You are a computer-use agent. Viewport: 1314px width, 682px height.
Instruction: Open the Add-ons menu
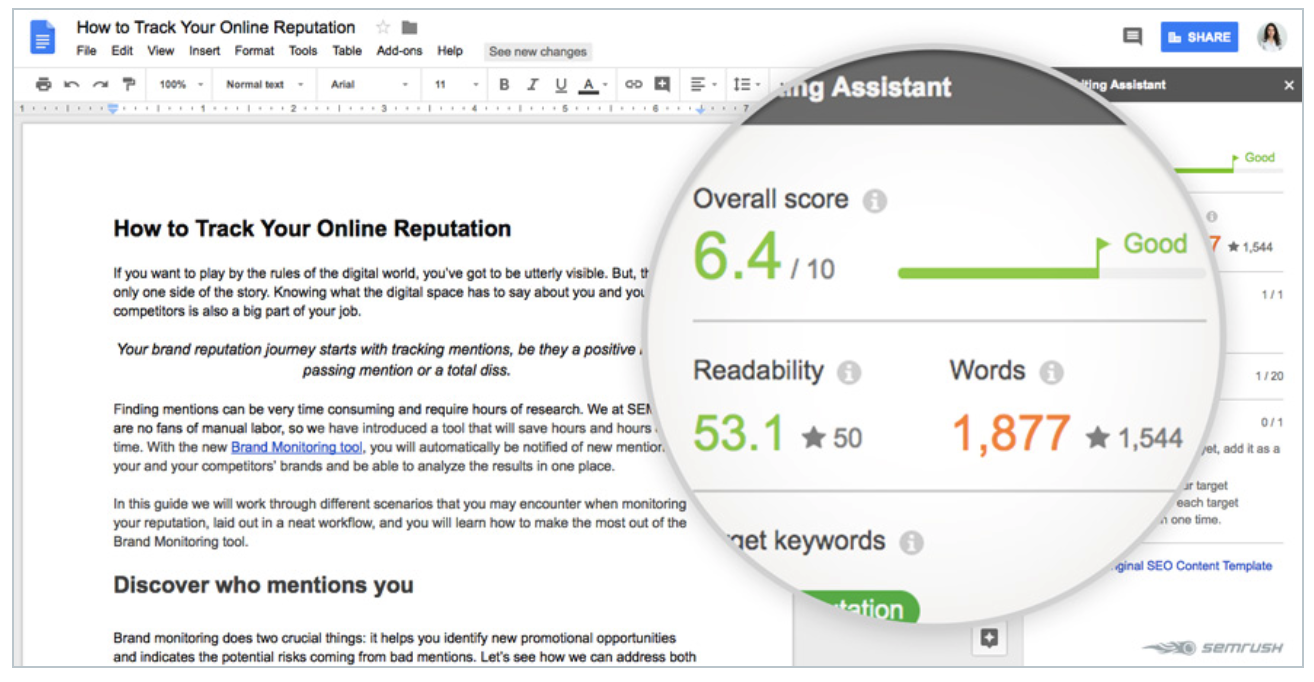[x=399, y=51]
